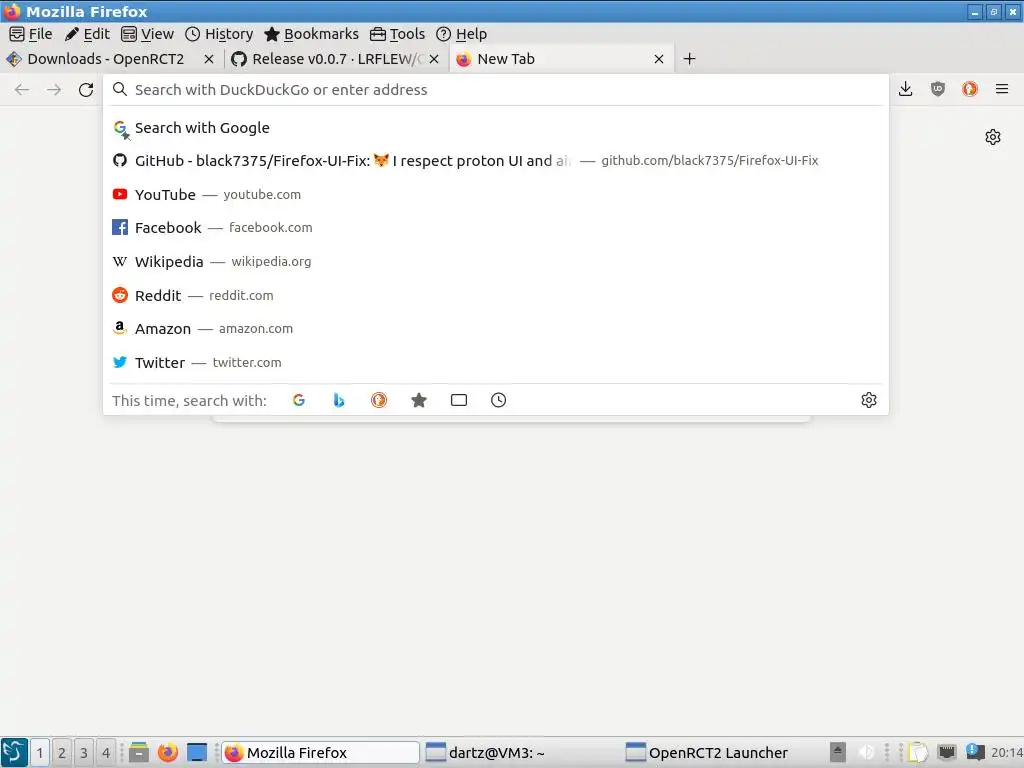The image size is (1024, 768).
Task: Open the update notifier tray icon
Action: coord(975,752)
